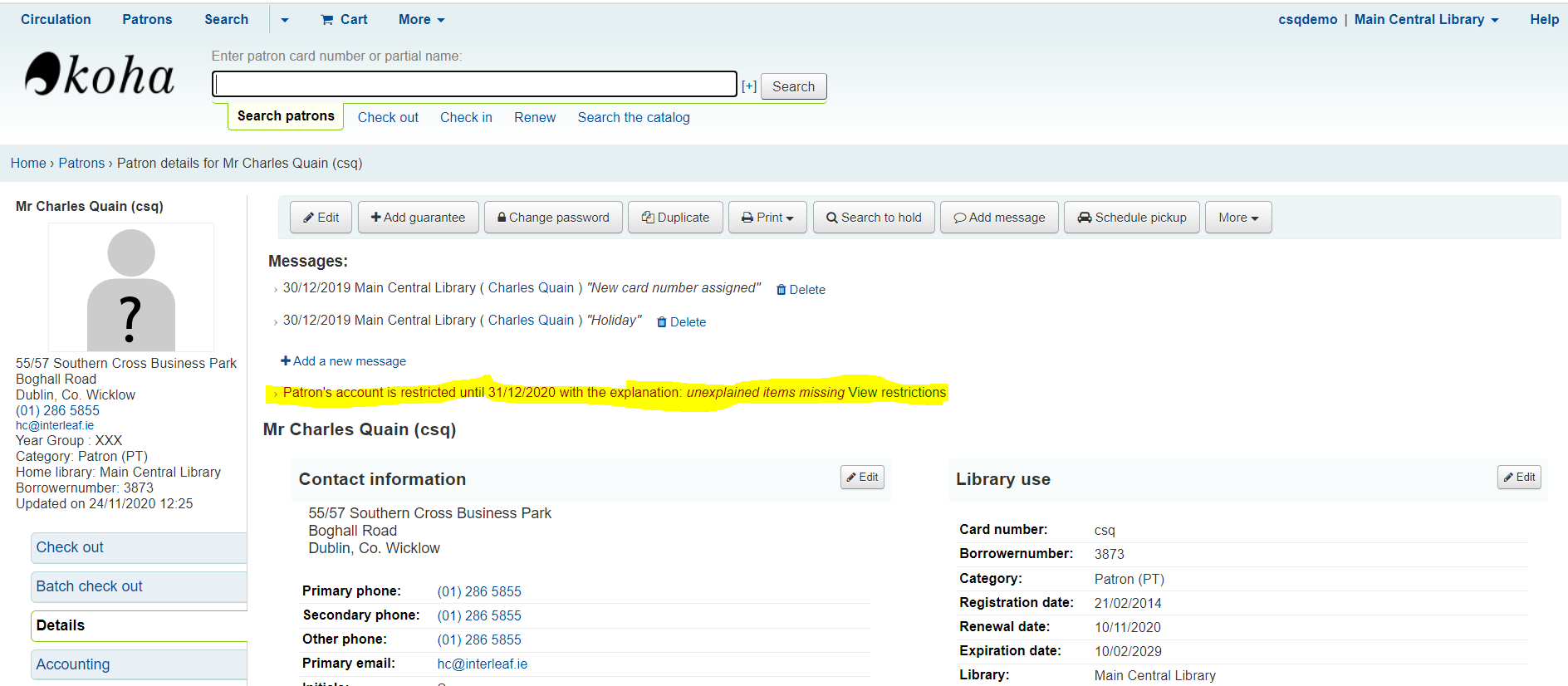Delete the "New card number assigned" message

pyautogui.click(x=801, y=290)
